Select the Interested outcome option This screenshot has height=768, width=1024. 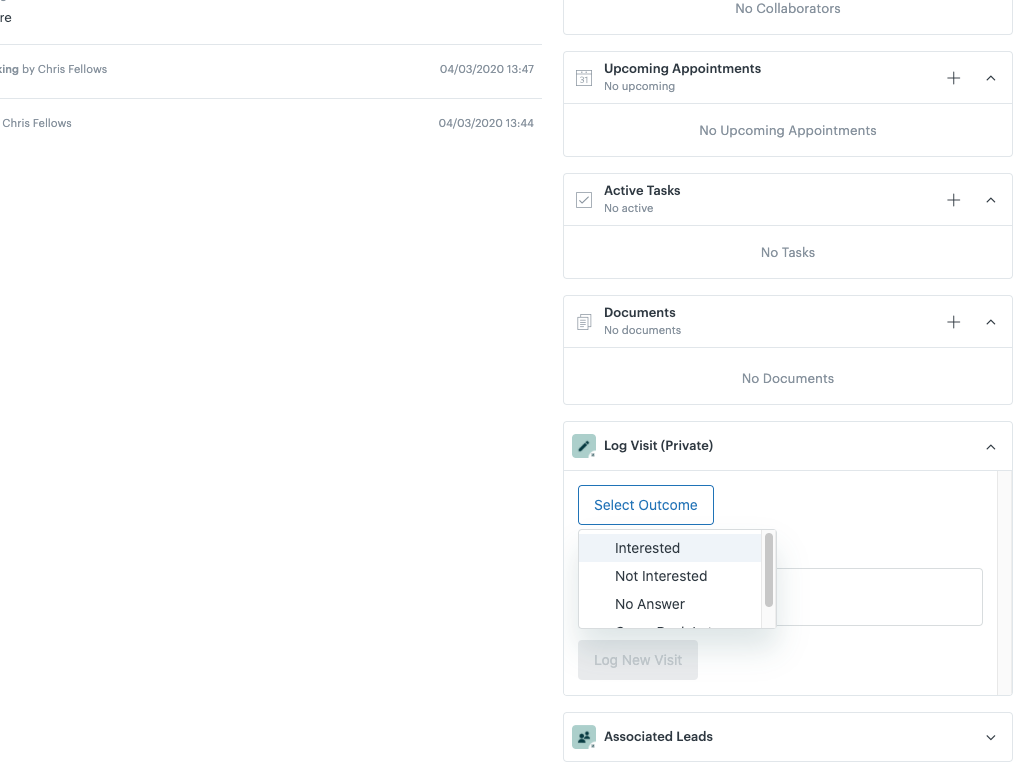pos(647,548)
